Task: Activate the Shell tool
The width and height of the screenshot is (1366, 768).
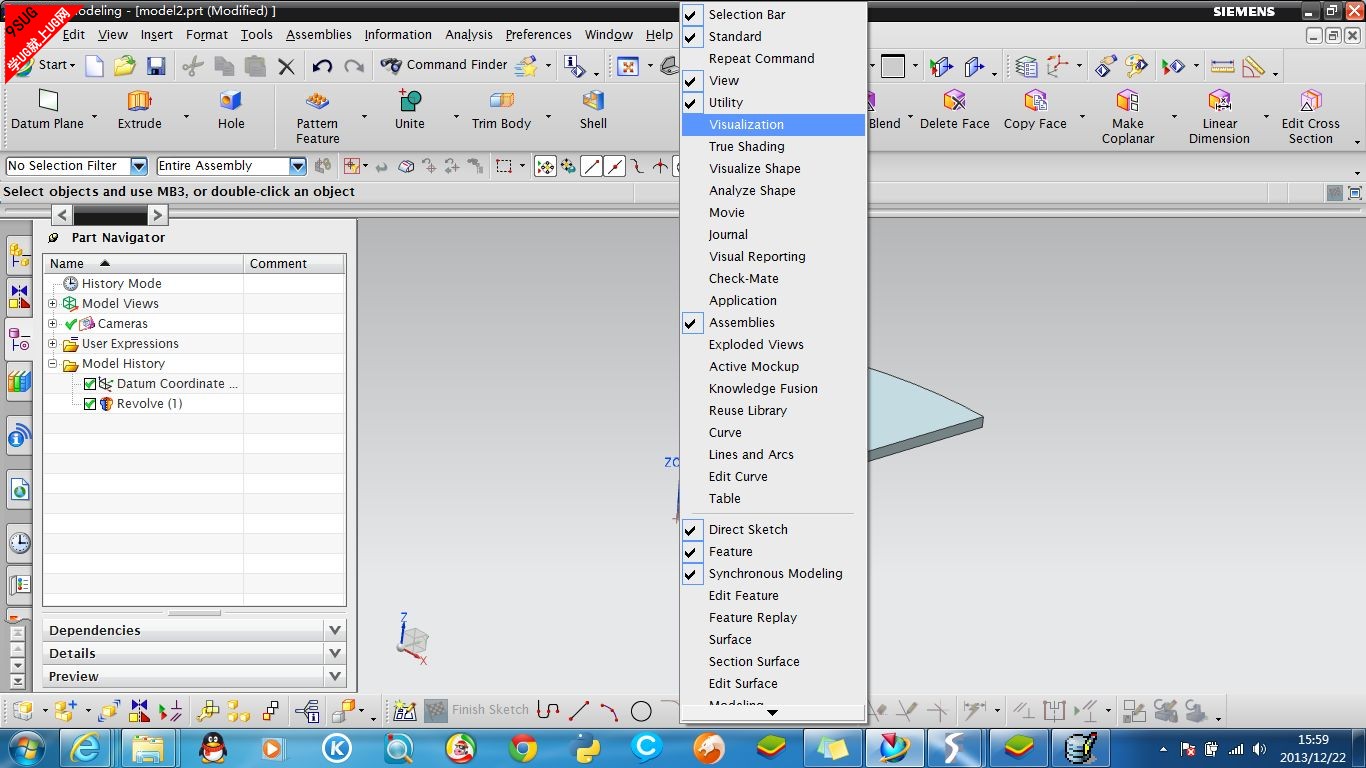Action: pyautogui.click(x=593, y=110)
